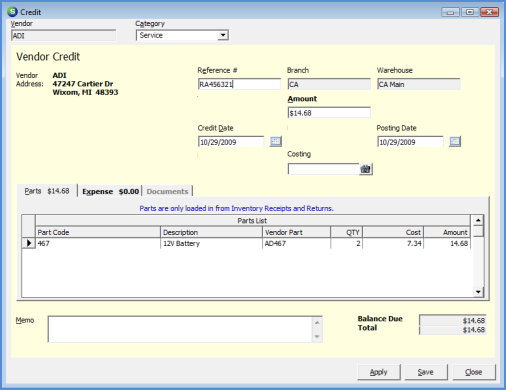Select the row marker arrow for part 467
The height and width of the screenshot is (390, 506).
tap(29, 243)
